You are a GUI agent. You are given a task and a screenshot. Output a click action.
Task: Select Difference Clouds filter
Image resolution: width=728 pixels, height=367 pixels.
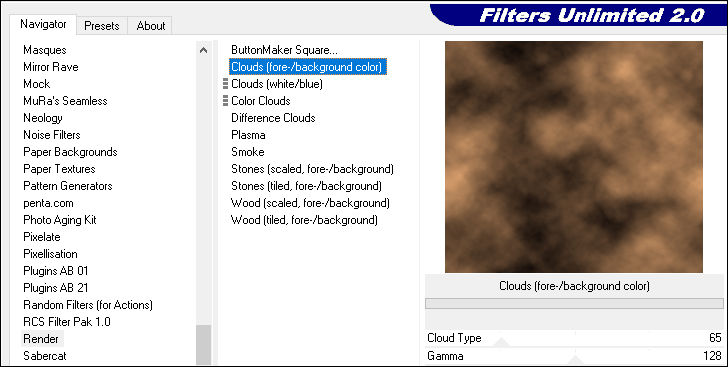(x=273, y=118)
